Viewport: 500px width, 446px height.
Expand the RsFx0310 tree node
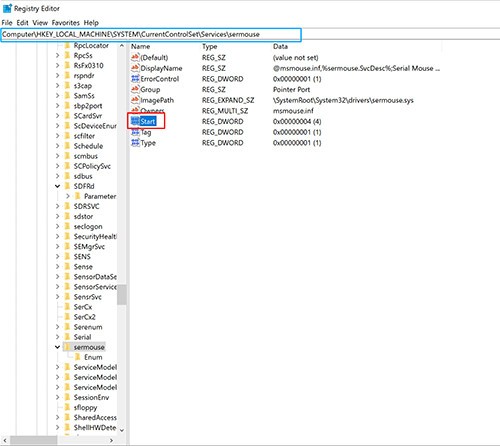[57, 65]
